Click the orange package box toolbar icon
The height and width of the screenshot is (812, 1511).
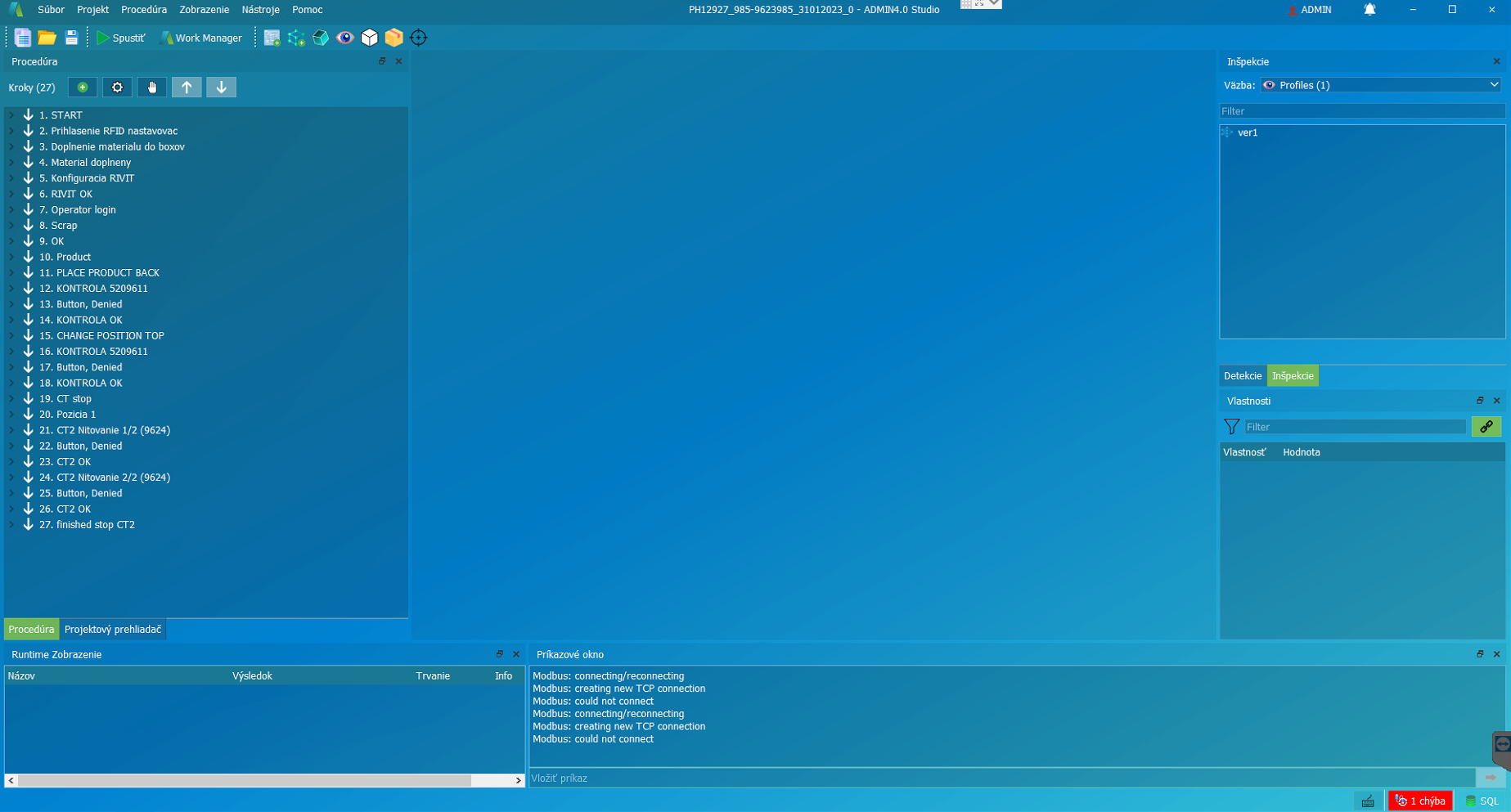tap(394, 38)
